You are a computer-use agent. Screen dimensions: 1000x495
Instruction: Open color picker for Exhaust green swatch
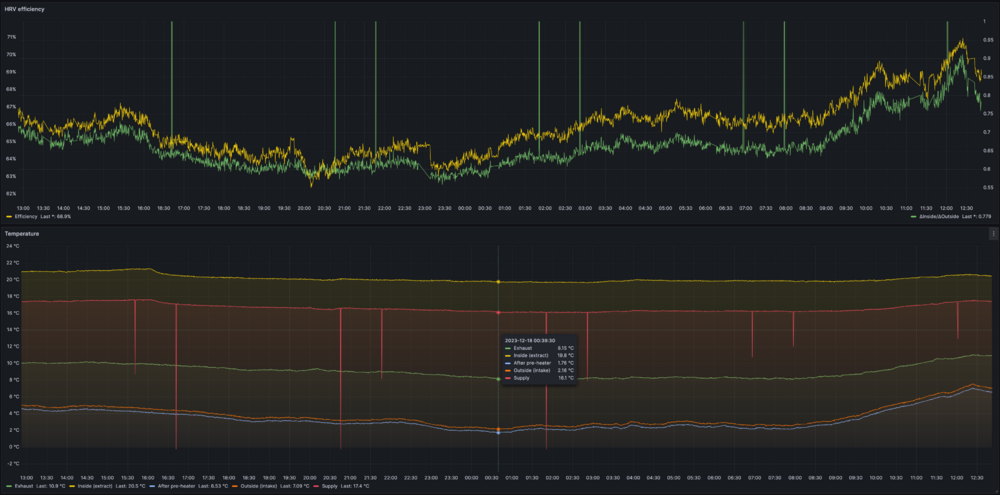pos(9,486)
